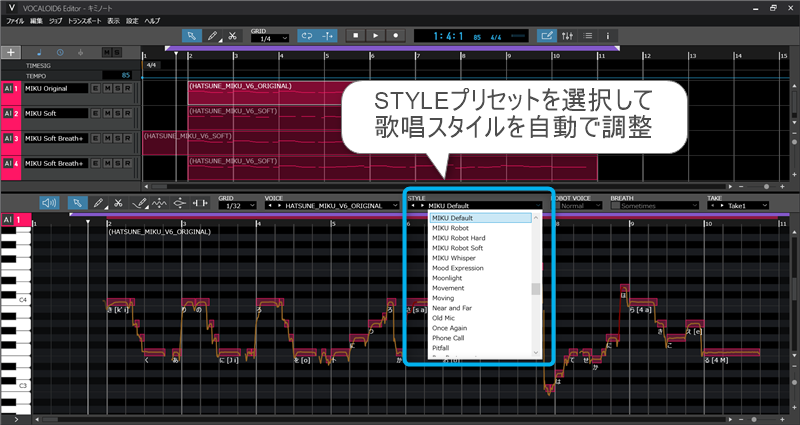
Task: Click the music note track-type icon
Action: [x=40, y=52]
